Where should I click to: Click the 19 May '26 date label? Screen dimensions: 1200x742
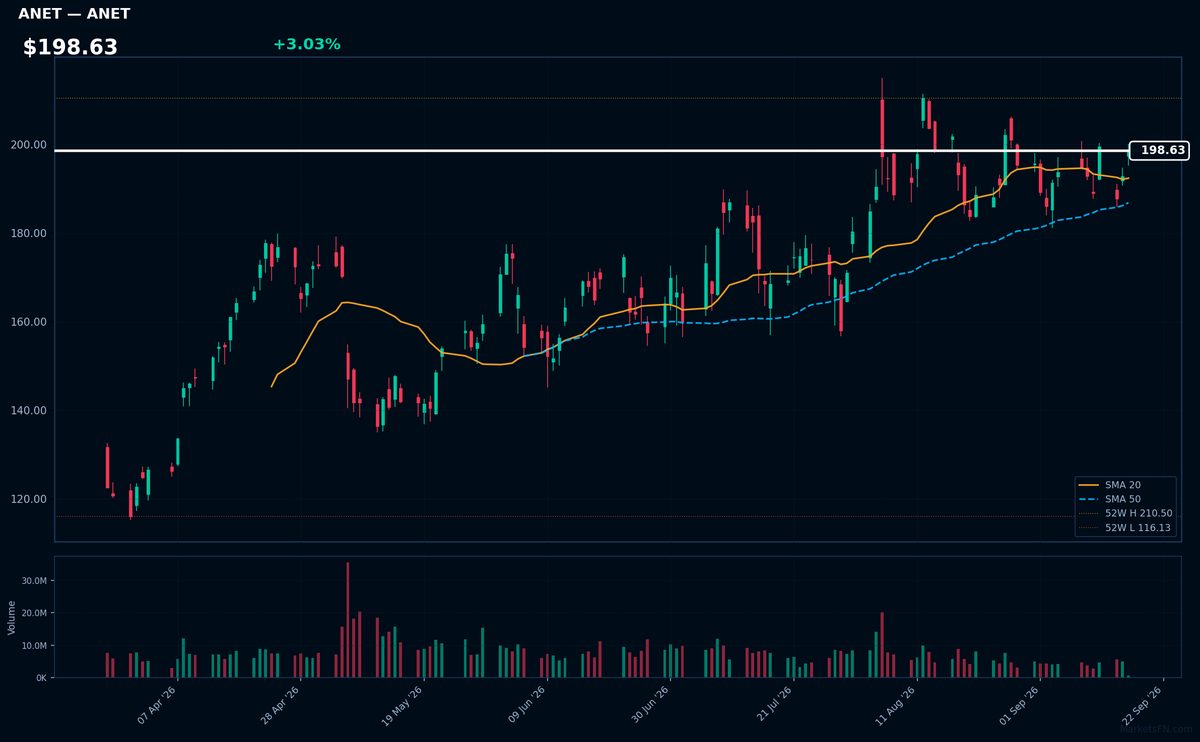(x=402, y=704)
